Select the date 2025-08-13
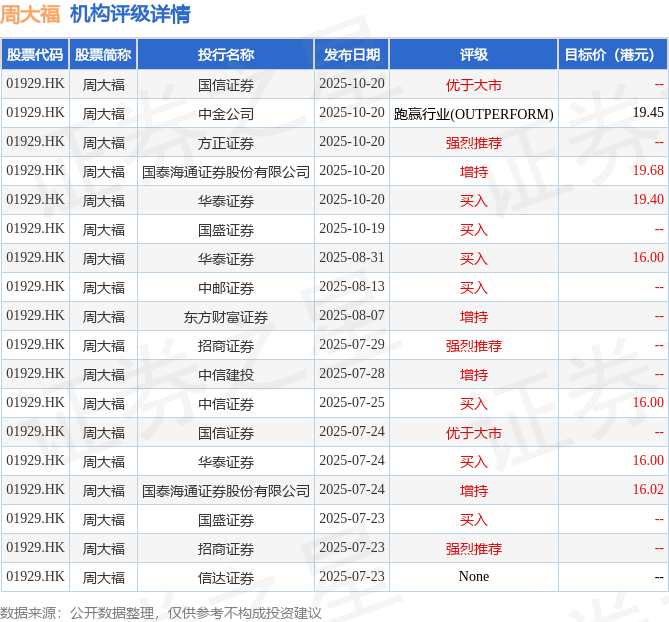Screen dimensions: 669x622 (x=352, y=286)
